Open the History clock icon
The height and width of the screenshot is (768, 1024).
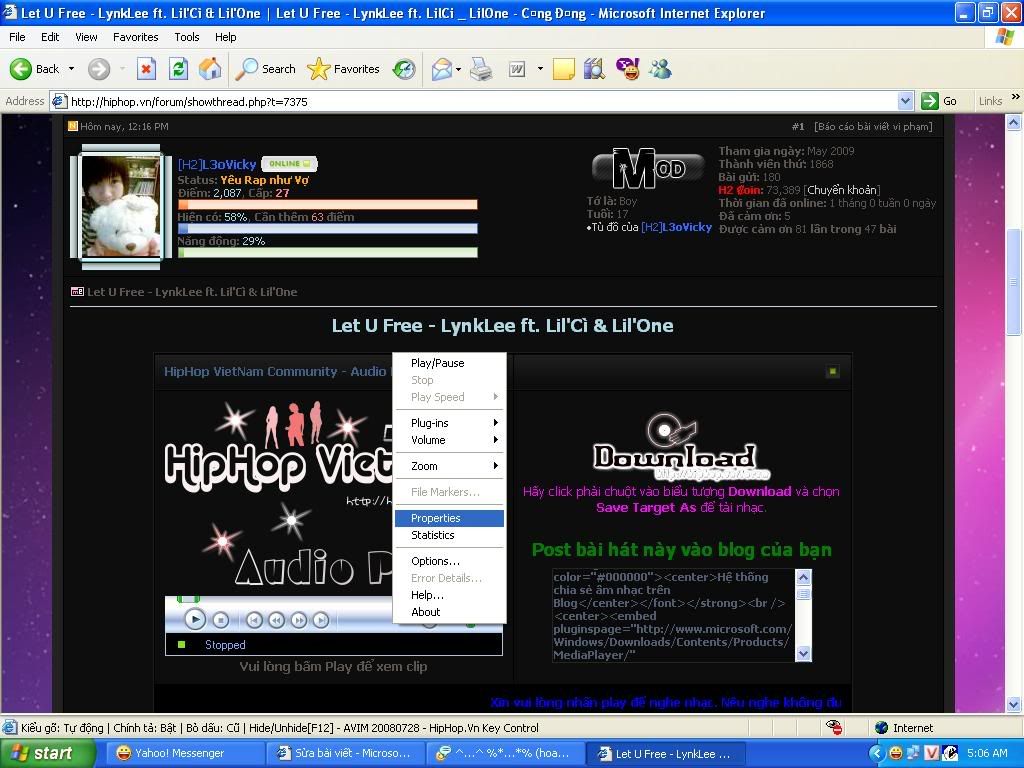click(x=404, y=69)
